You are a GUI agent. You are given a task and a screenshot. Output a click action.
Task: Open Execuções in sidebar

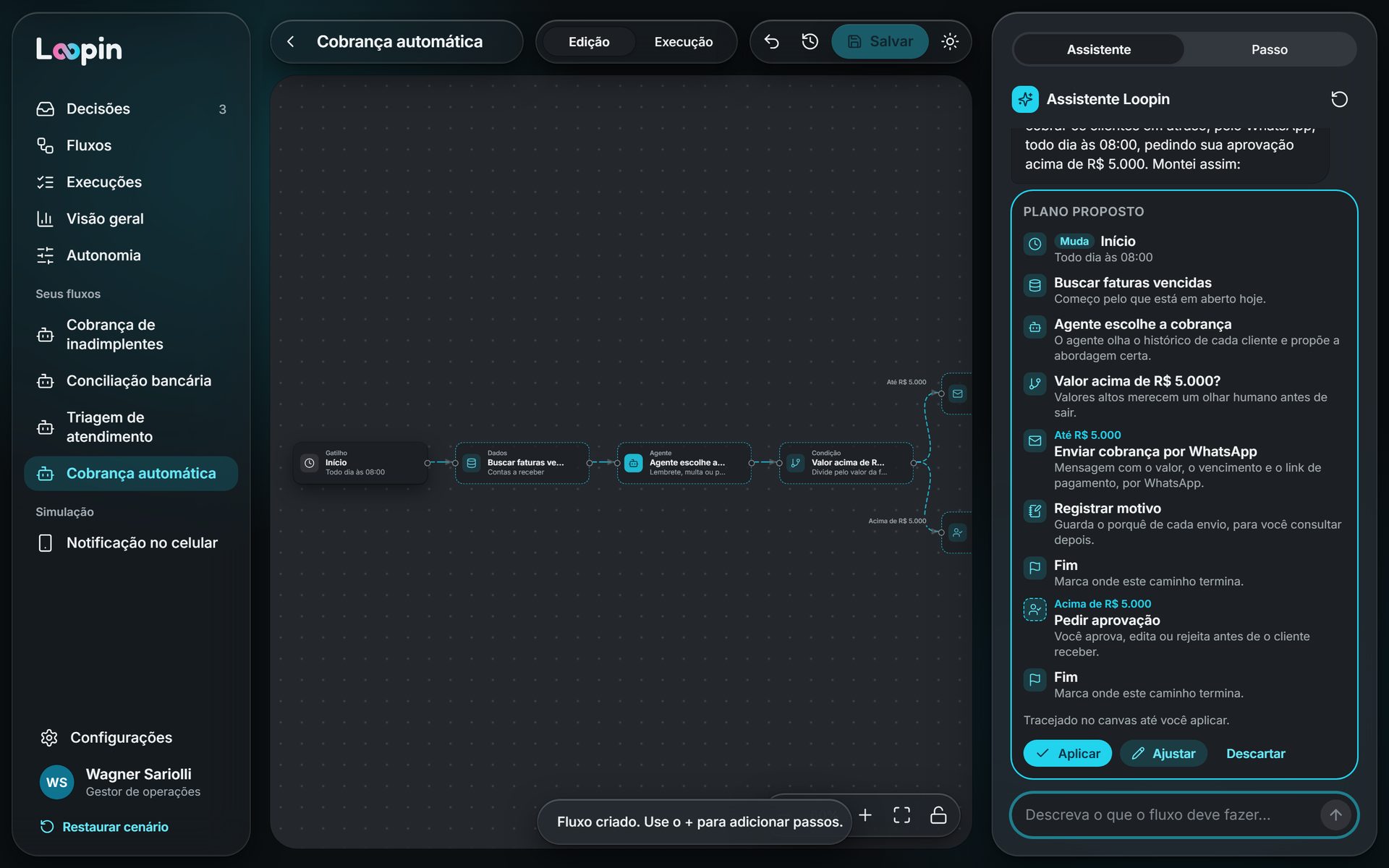coord(131,182)
